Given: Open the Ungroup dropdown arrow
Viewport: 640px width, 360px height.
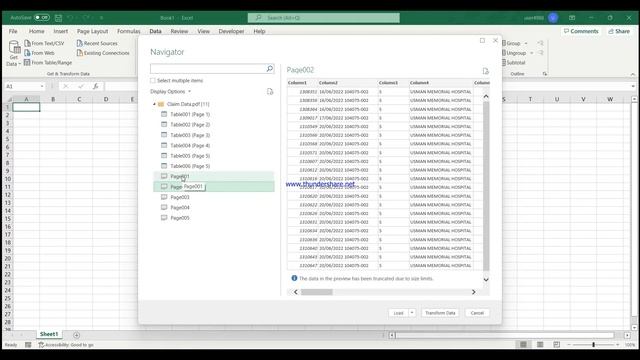Looking at the screenshot, I should [x=531, y=53].
